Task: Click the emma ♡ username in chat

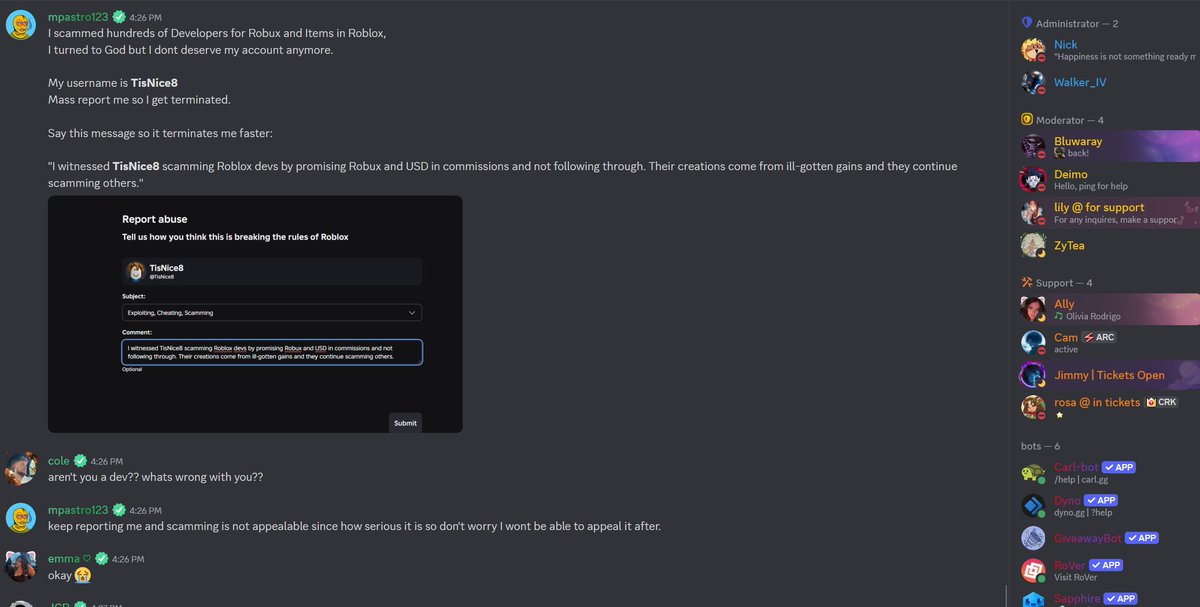Action: [x=70, y=558]
